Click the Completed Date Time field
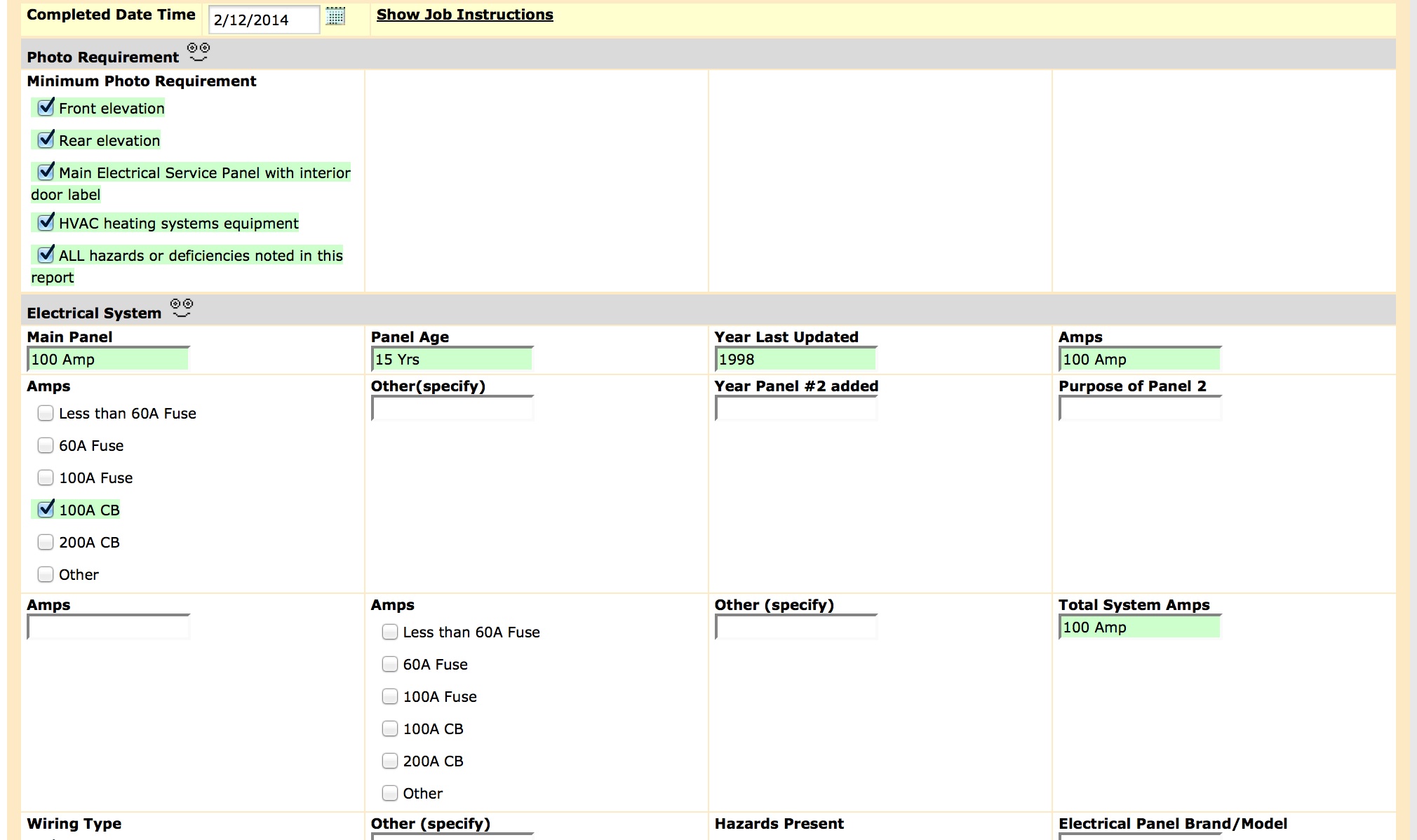The width and height of the screenshot is (1417, 840). point(264,20)
